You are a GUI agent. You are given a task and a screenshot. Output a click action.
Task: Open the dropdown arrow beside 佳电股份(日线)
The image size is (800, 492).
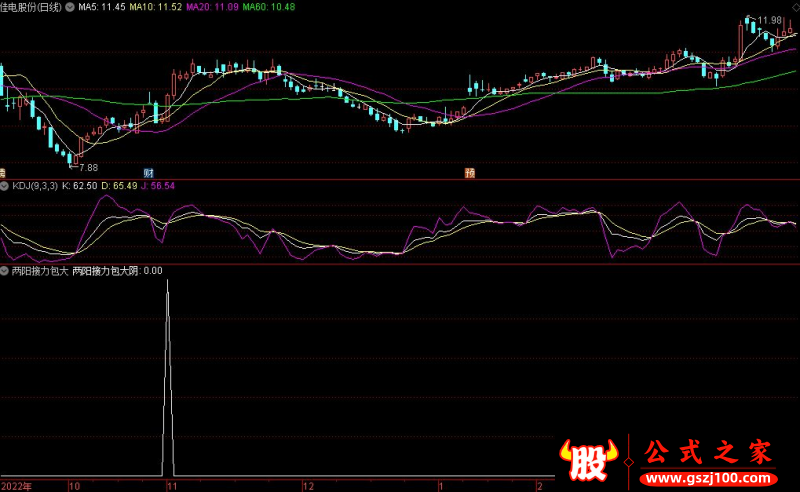[68, 6]
